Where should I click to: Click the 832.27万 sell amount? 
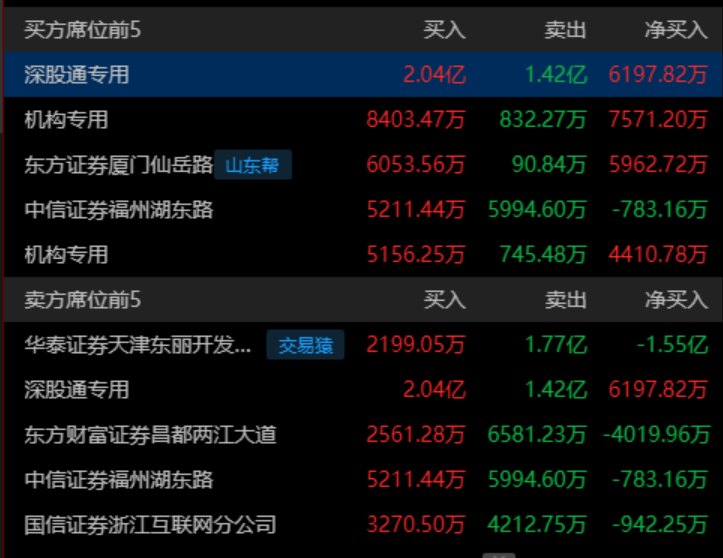[543, 120]
